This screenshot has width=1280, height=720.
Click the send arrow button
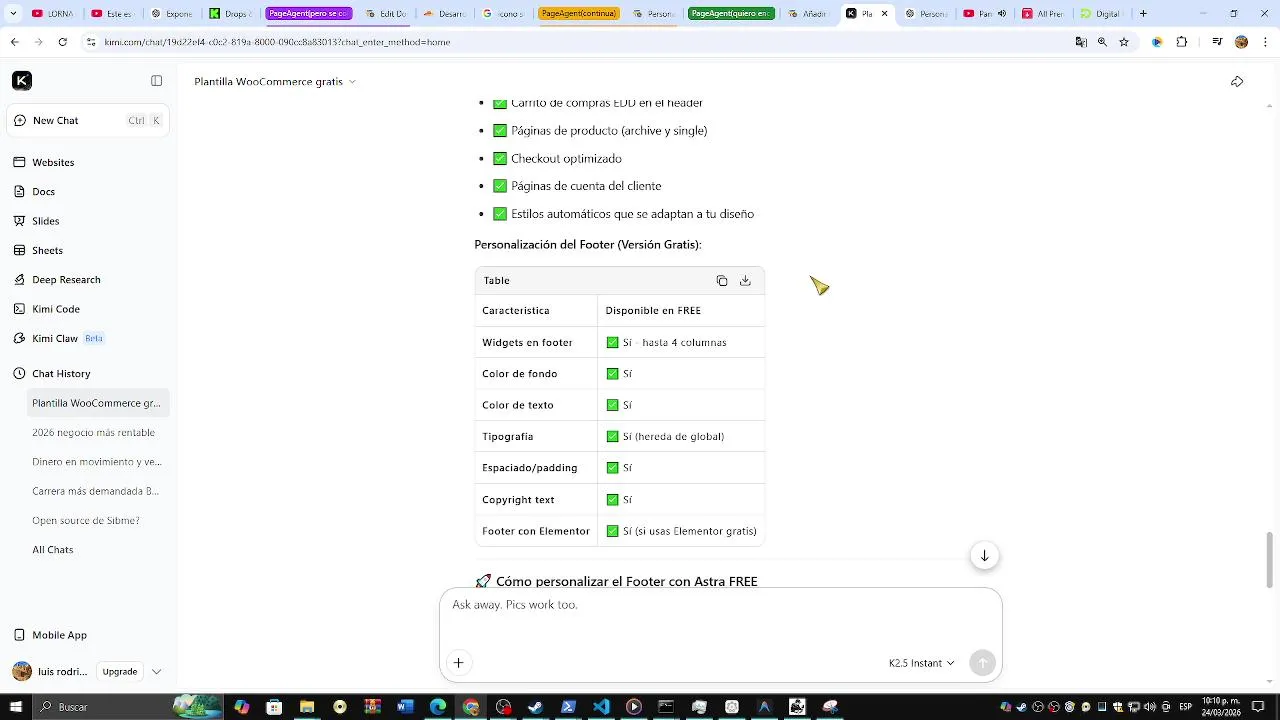pos(982,663)
